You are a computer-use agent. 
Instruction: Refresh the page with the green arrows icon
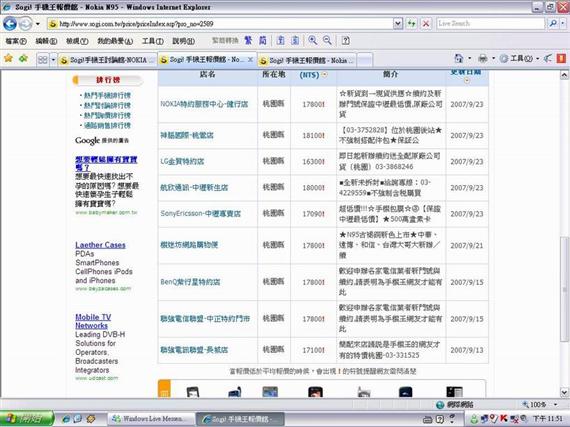pos(412,24)
